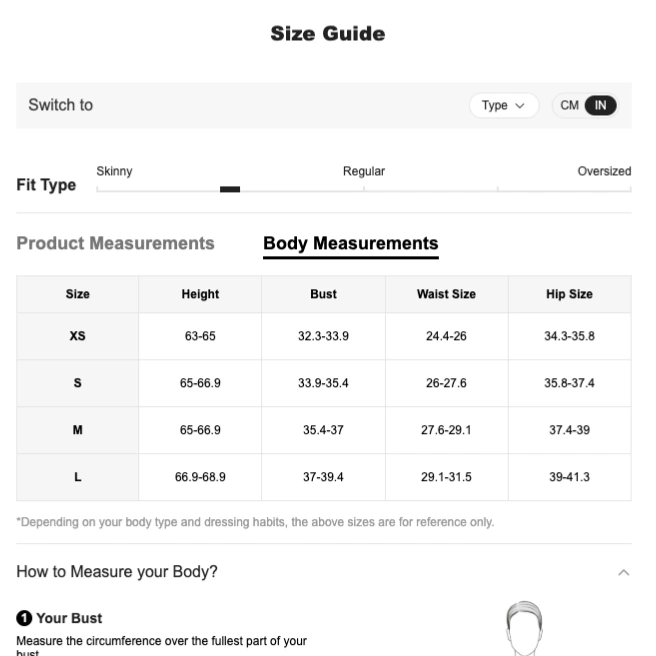Switch units to CM
Image resolution: width=656 pixels, height=656 pixels.
point(569,105)
